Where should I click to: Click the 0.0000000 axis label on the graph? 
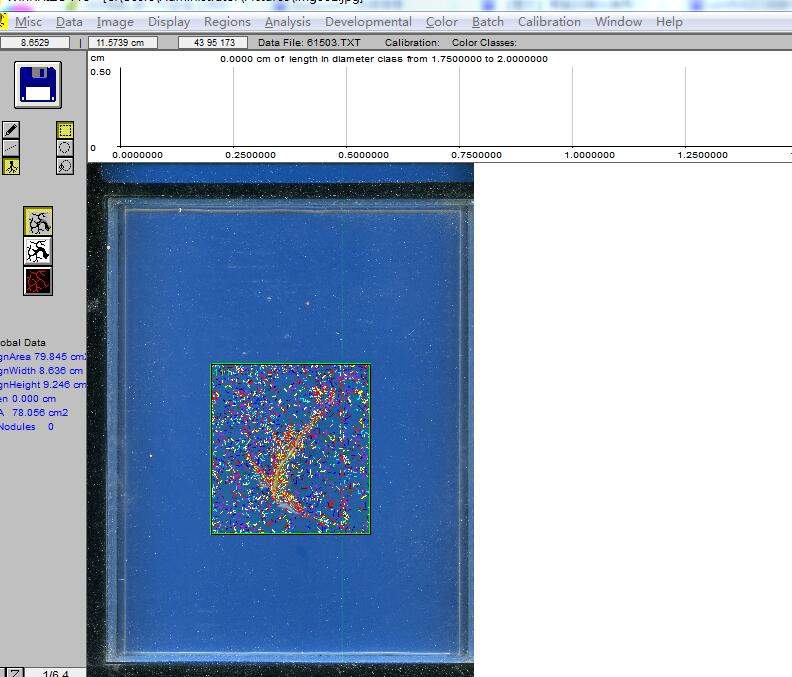coord(137,155)
